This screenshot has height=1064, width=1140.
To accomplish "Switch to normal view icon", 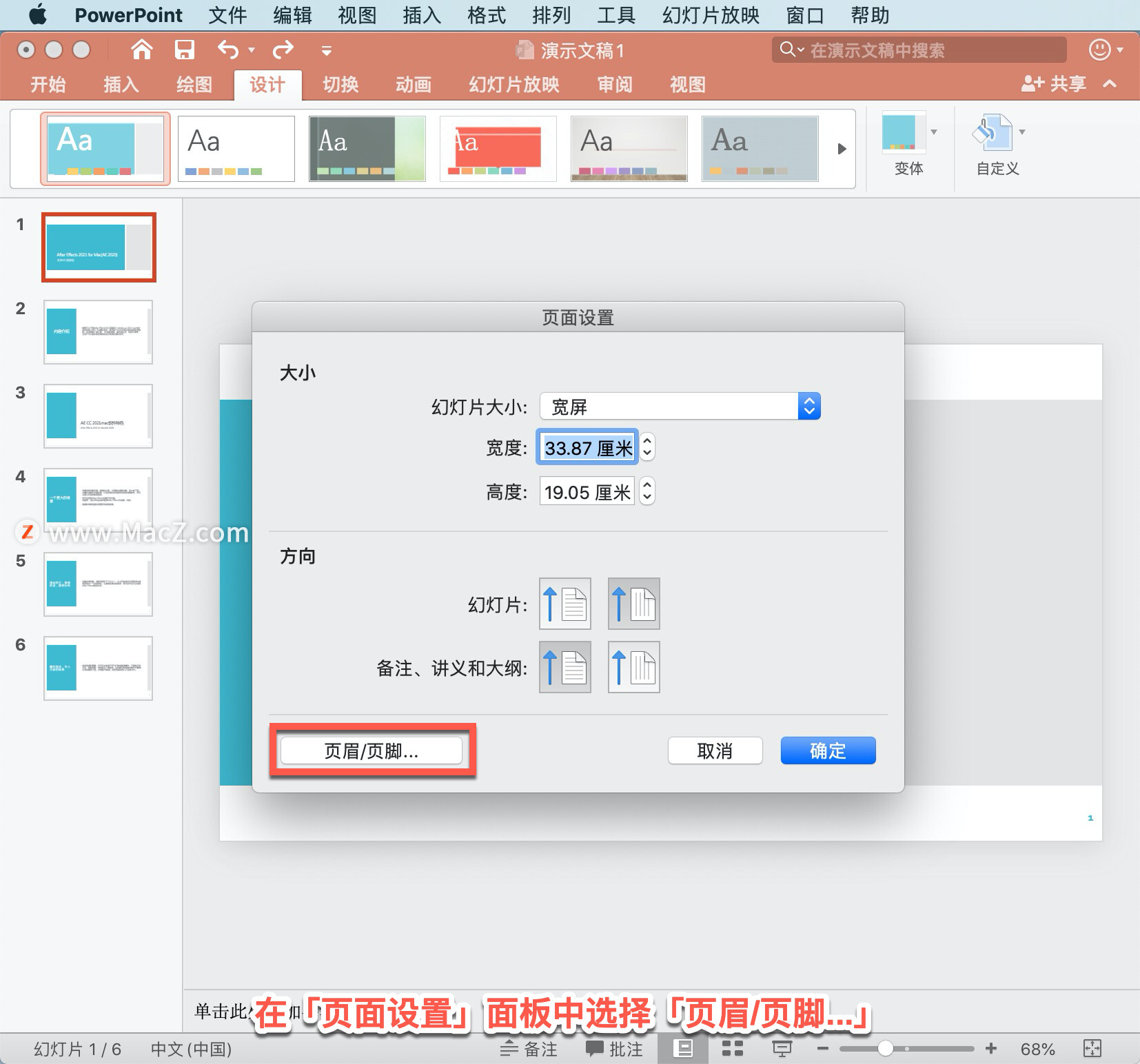I will [x=683, y=1049].
